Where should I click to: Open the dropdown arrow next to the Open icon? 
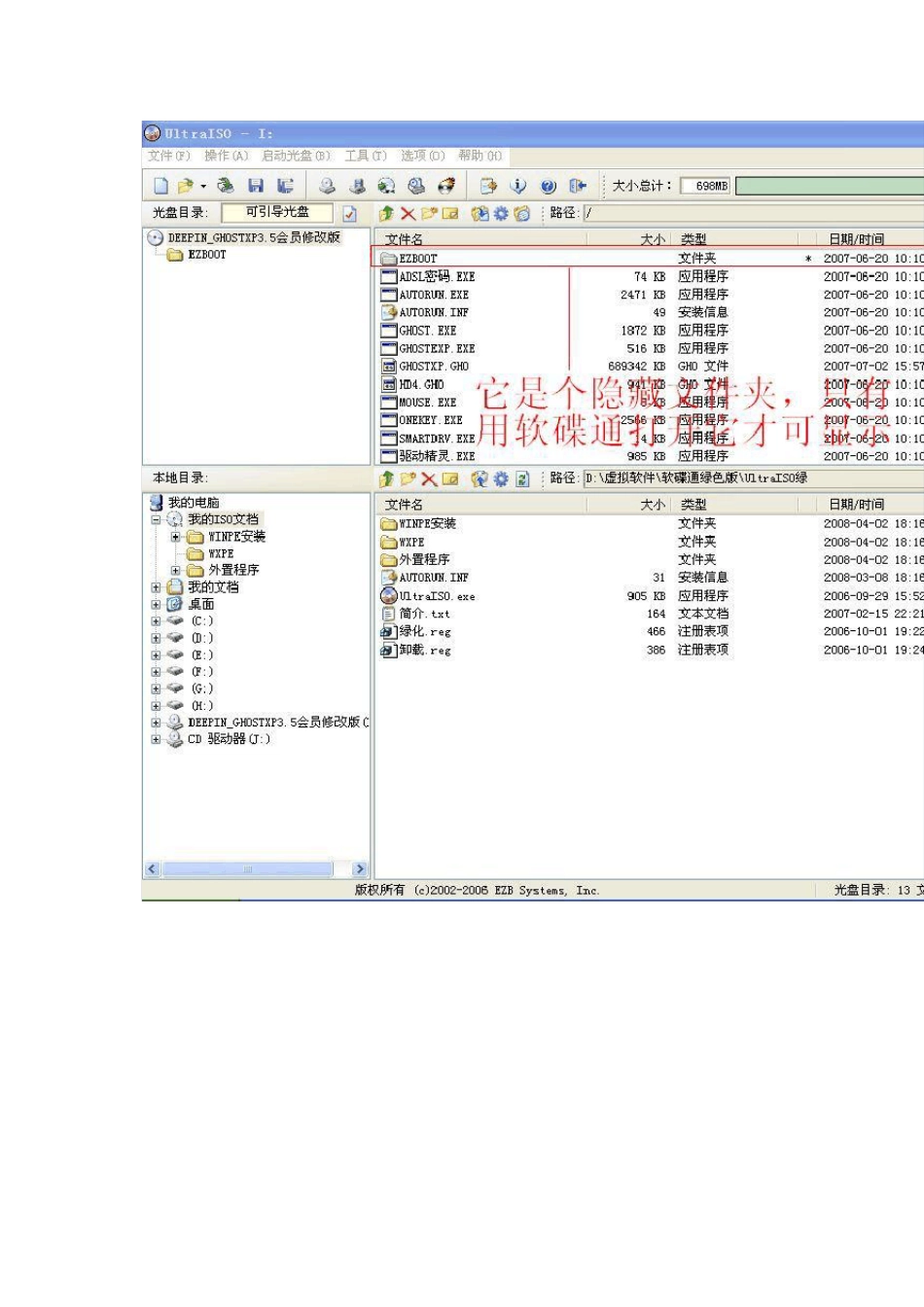pyautogui.click(x=203, y=187)
